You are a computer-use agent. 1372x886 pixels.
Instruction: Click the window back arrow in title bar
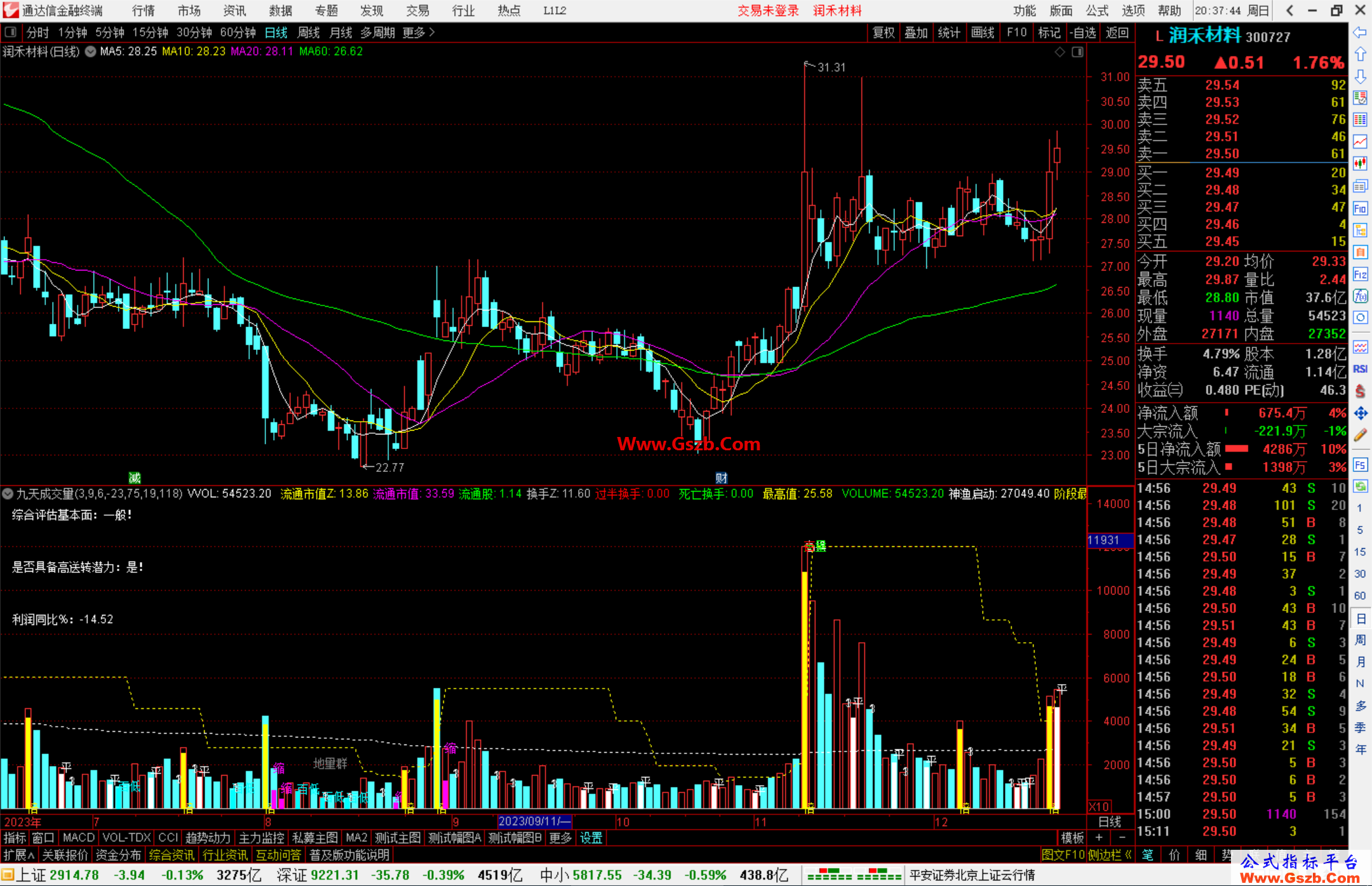[1289, 10]
